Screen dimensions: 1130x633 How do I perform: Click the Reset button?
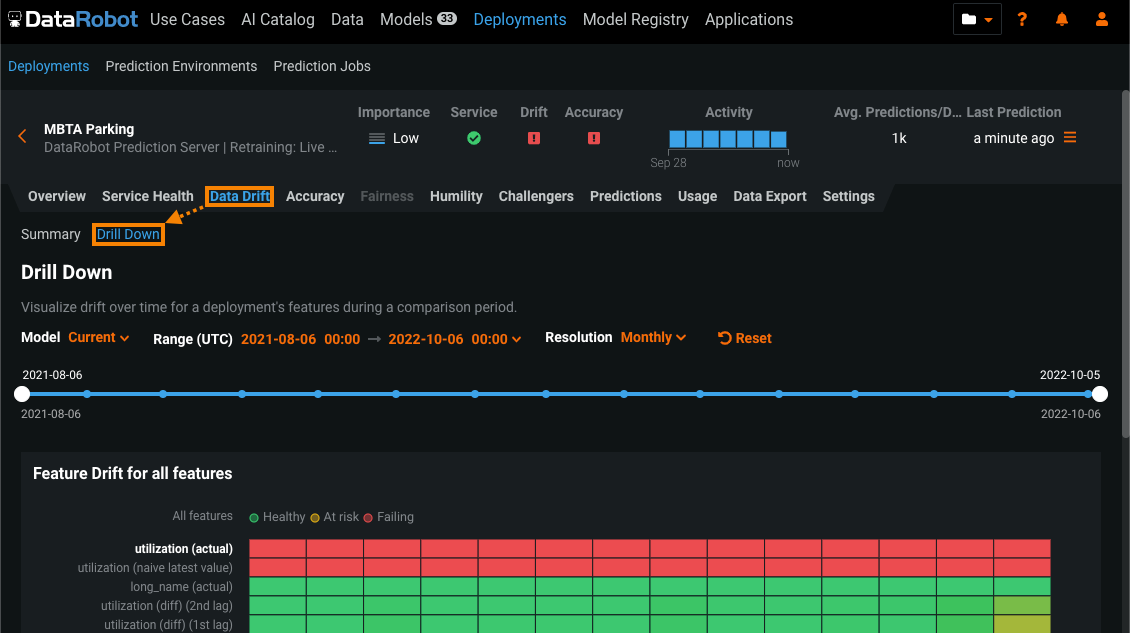click(x=745, y=338)
